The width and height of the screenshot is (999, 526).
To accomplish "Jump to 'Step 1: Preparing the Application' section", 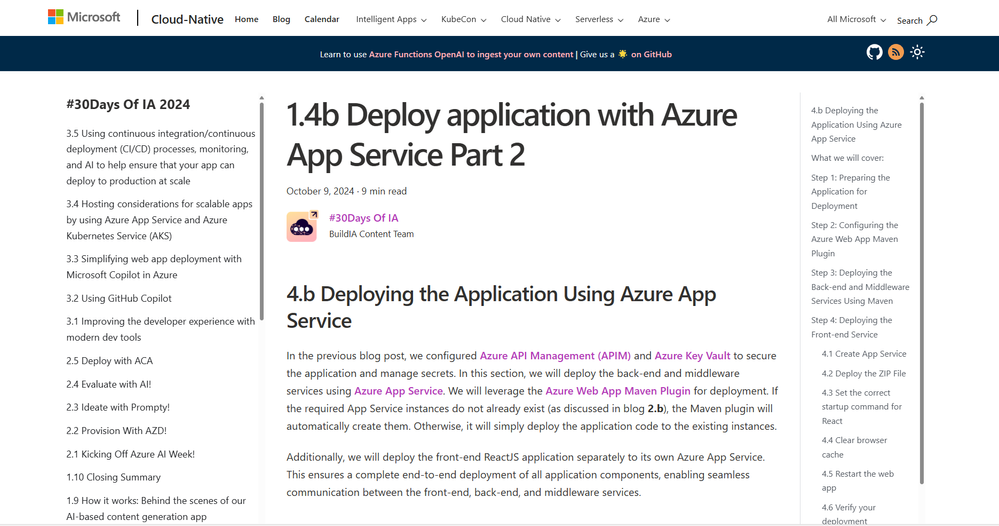I will [x=850, y=192].
